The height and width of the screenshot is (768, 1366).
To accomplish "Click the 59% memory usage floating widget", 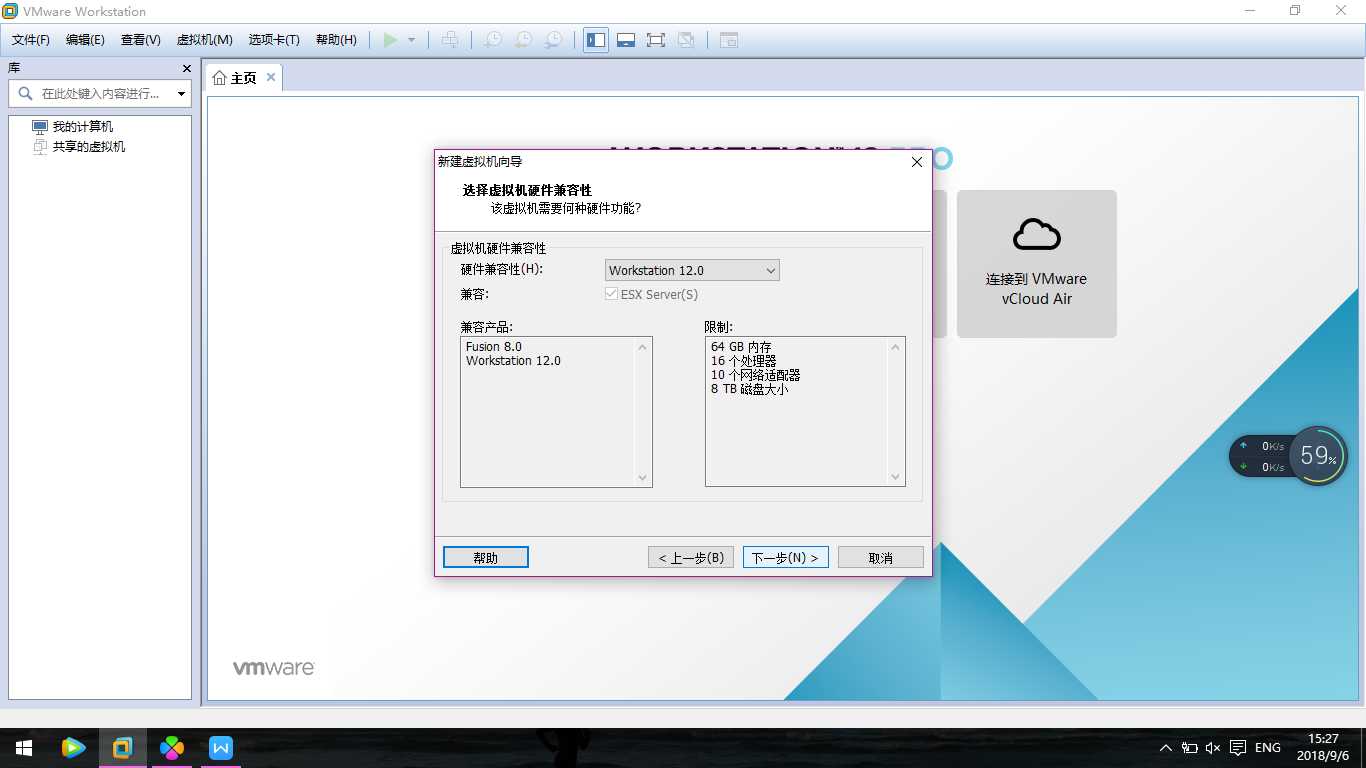I will click(x=1318, y=456).
